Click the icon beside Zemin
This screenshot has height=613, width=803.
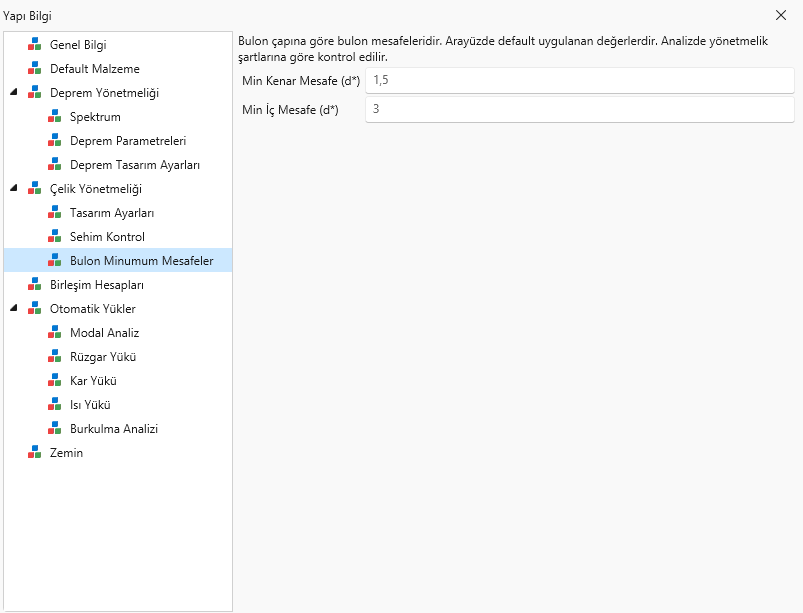(34, 453)
